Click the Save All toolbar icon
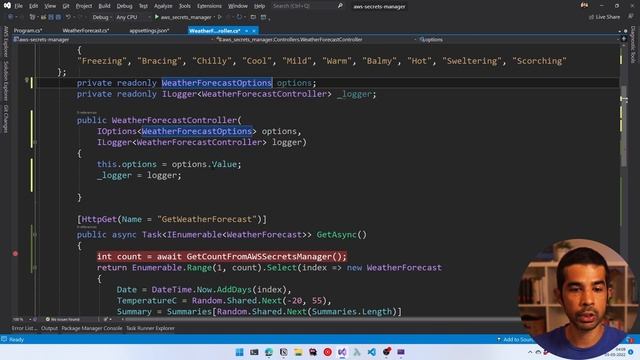Screen dimensions: 640x360 click(x=58, y=17)
